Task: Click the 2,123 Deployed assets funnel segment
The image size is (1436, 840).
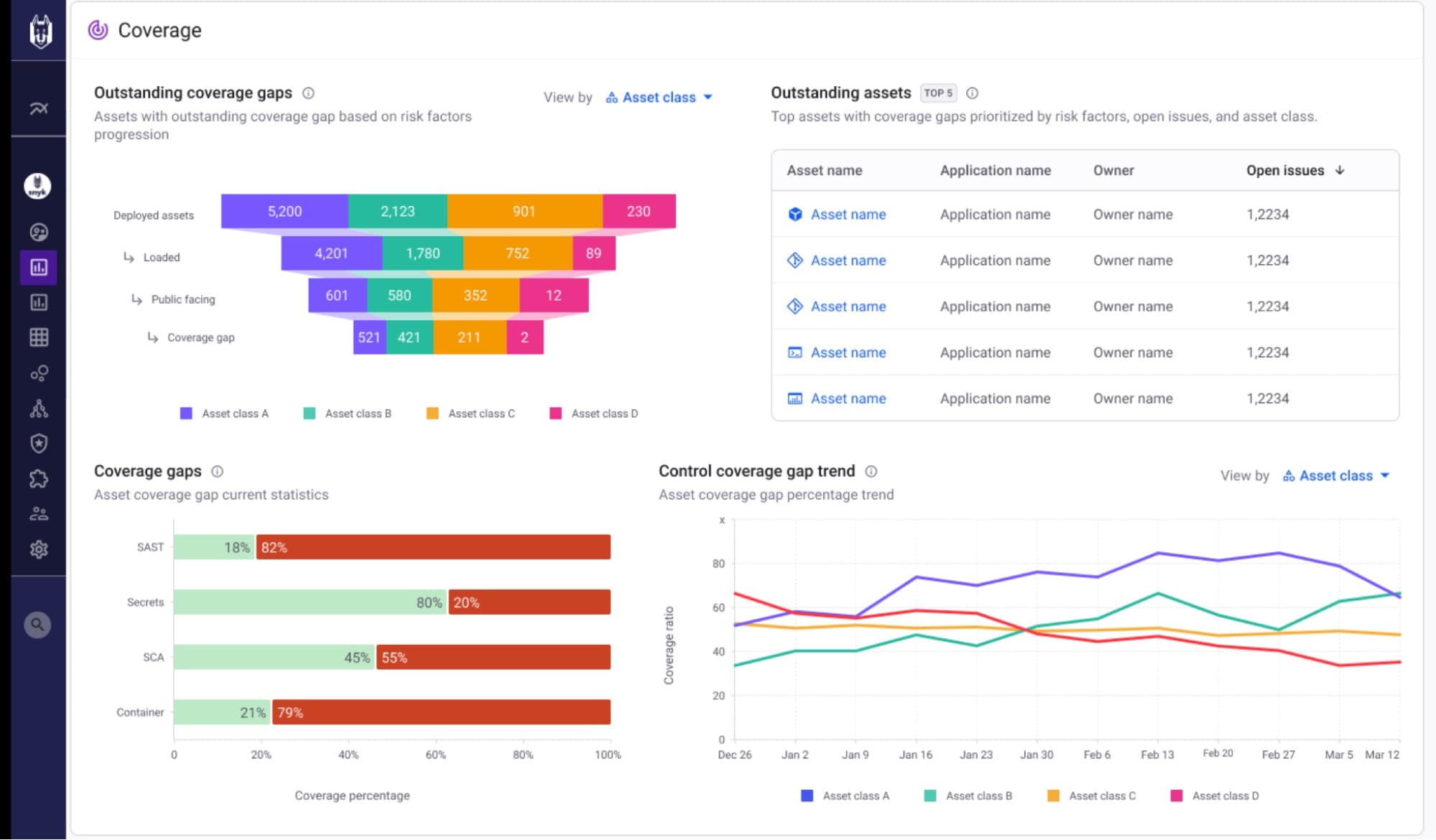Action: (398, 211)
